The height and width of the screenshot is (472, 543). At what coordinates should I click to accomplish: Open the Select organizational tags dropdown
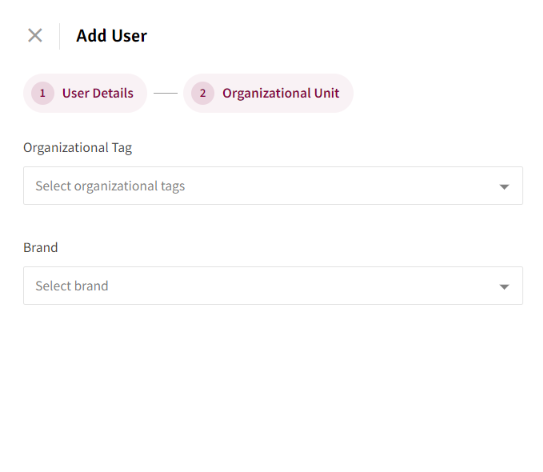(x=273, y=186)
